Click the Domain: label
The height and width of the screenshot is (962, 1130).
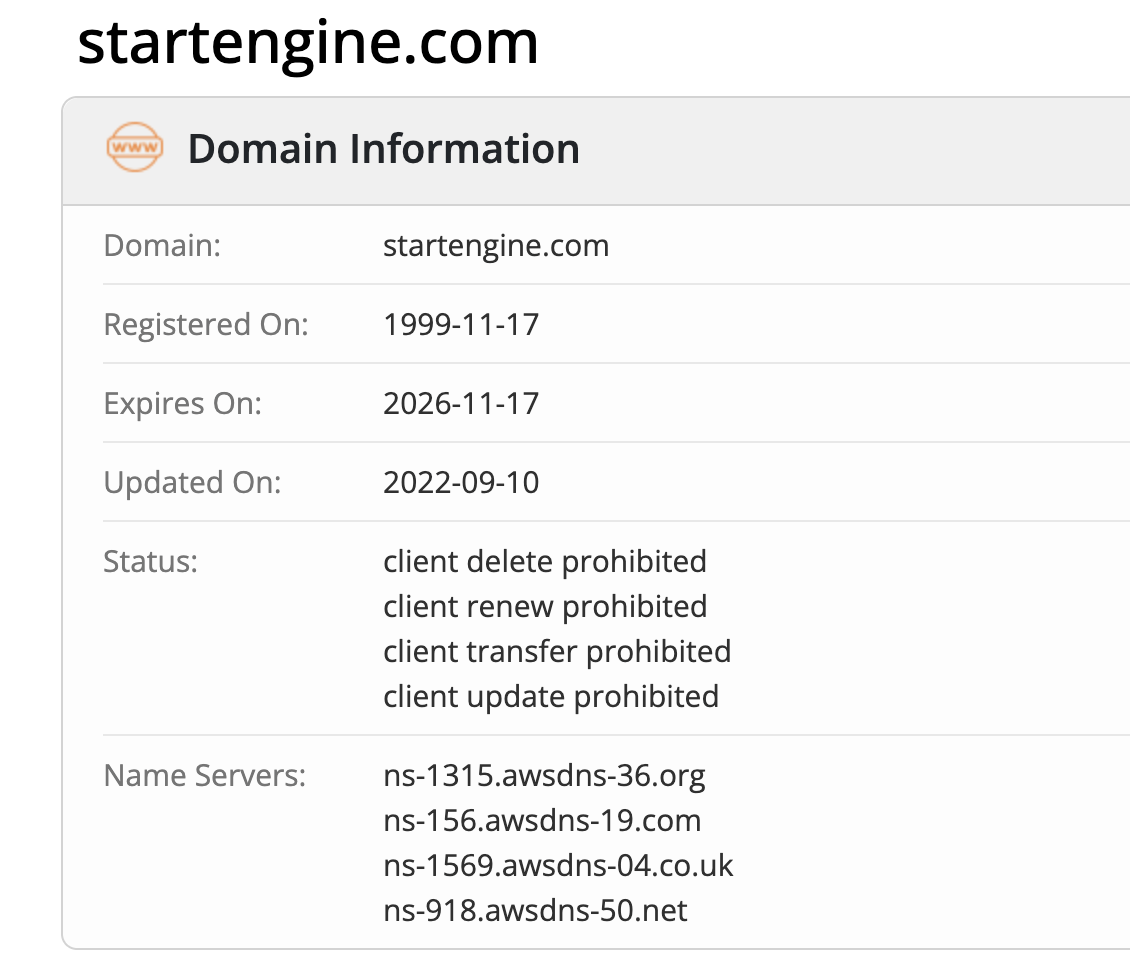(x=162, y=246)
